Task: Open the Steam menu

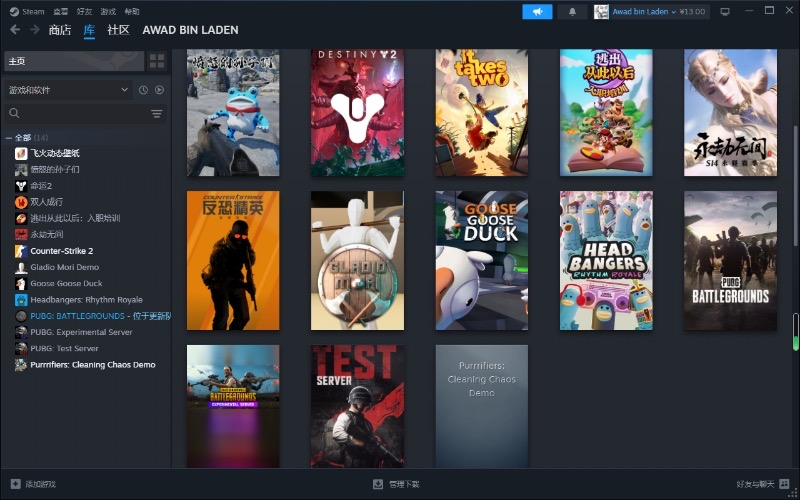Action: click(33, 12)
